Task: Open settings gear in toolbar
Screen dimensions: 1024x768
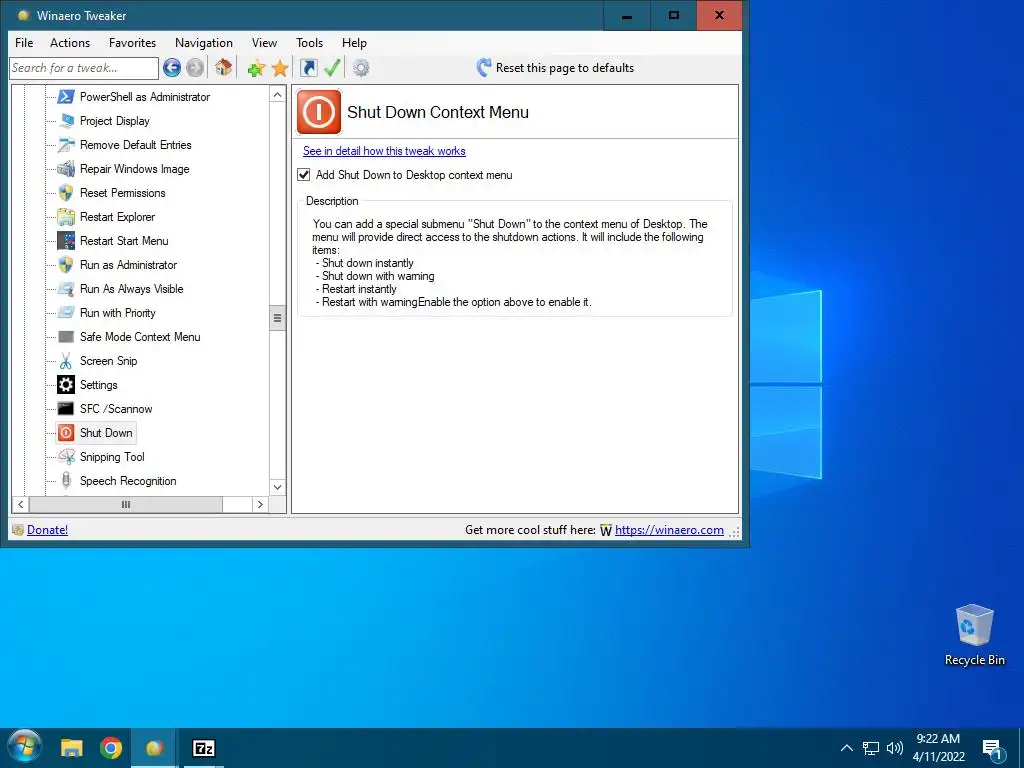Action: pos(361,67)
